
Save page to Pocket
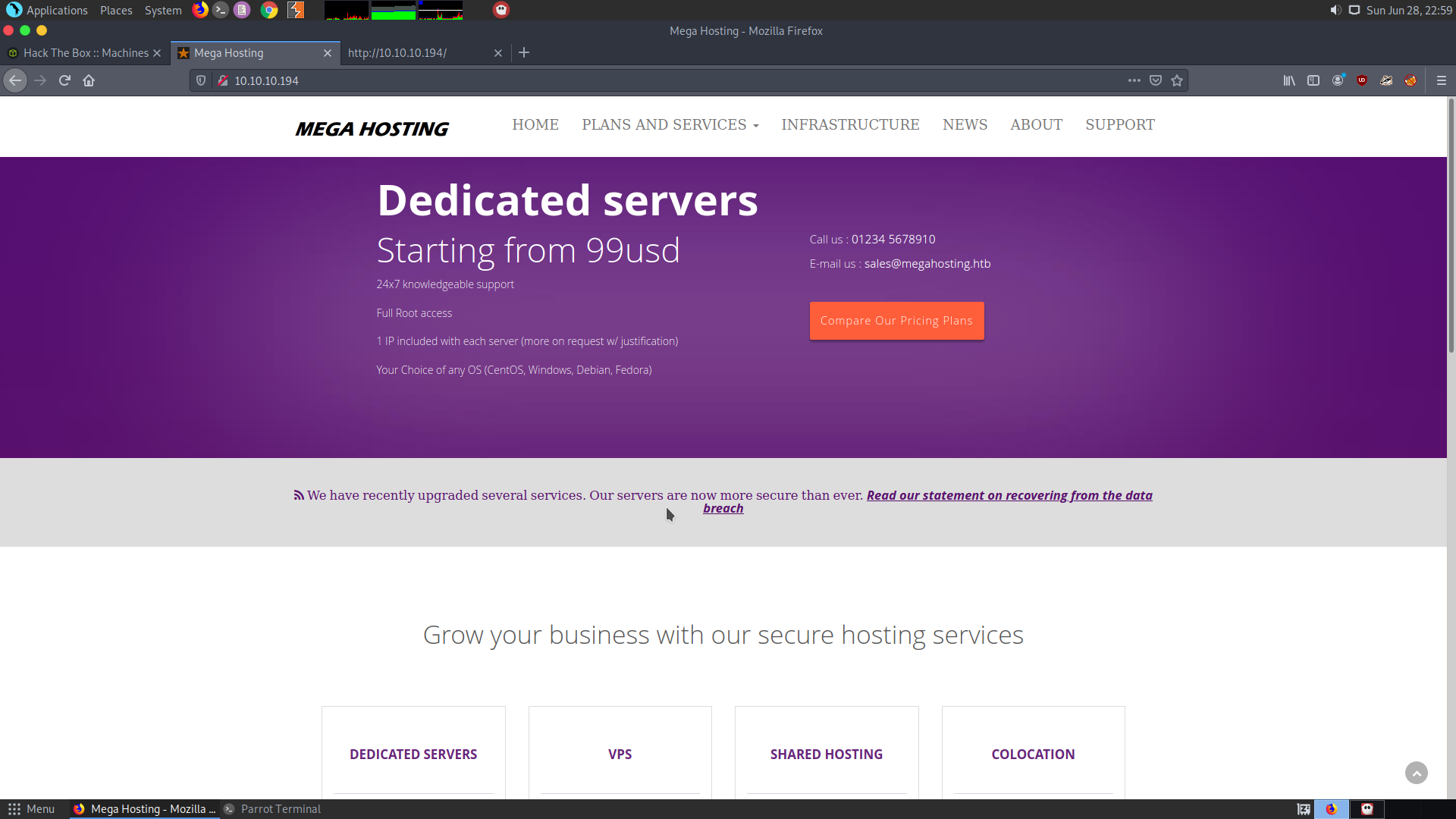[x=1156, y=80]
